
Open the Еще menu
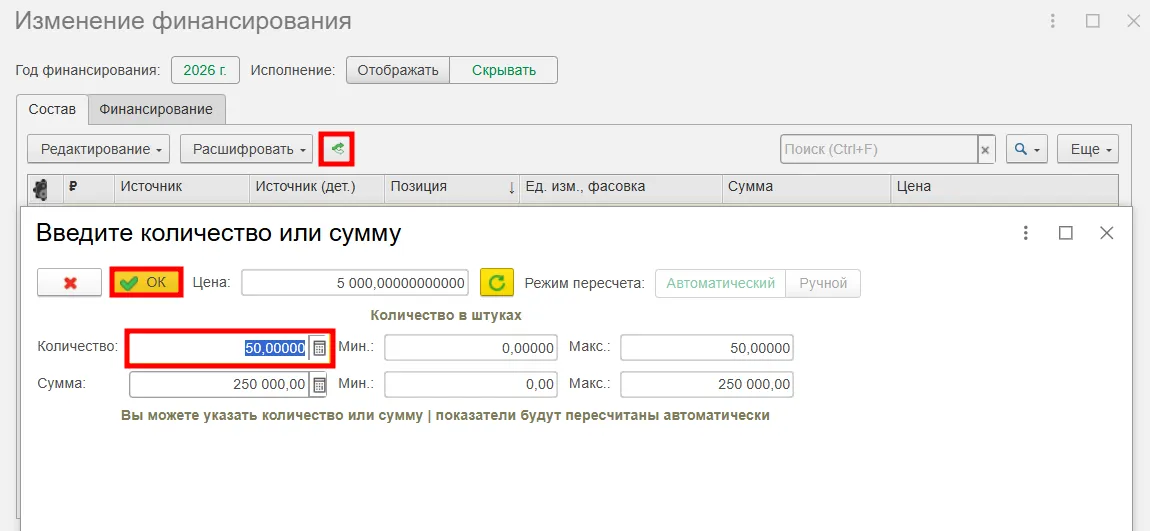pyautogui.click(x=1088, y=150)
